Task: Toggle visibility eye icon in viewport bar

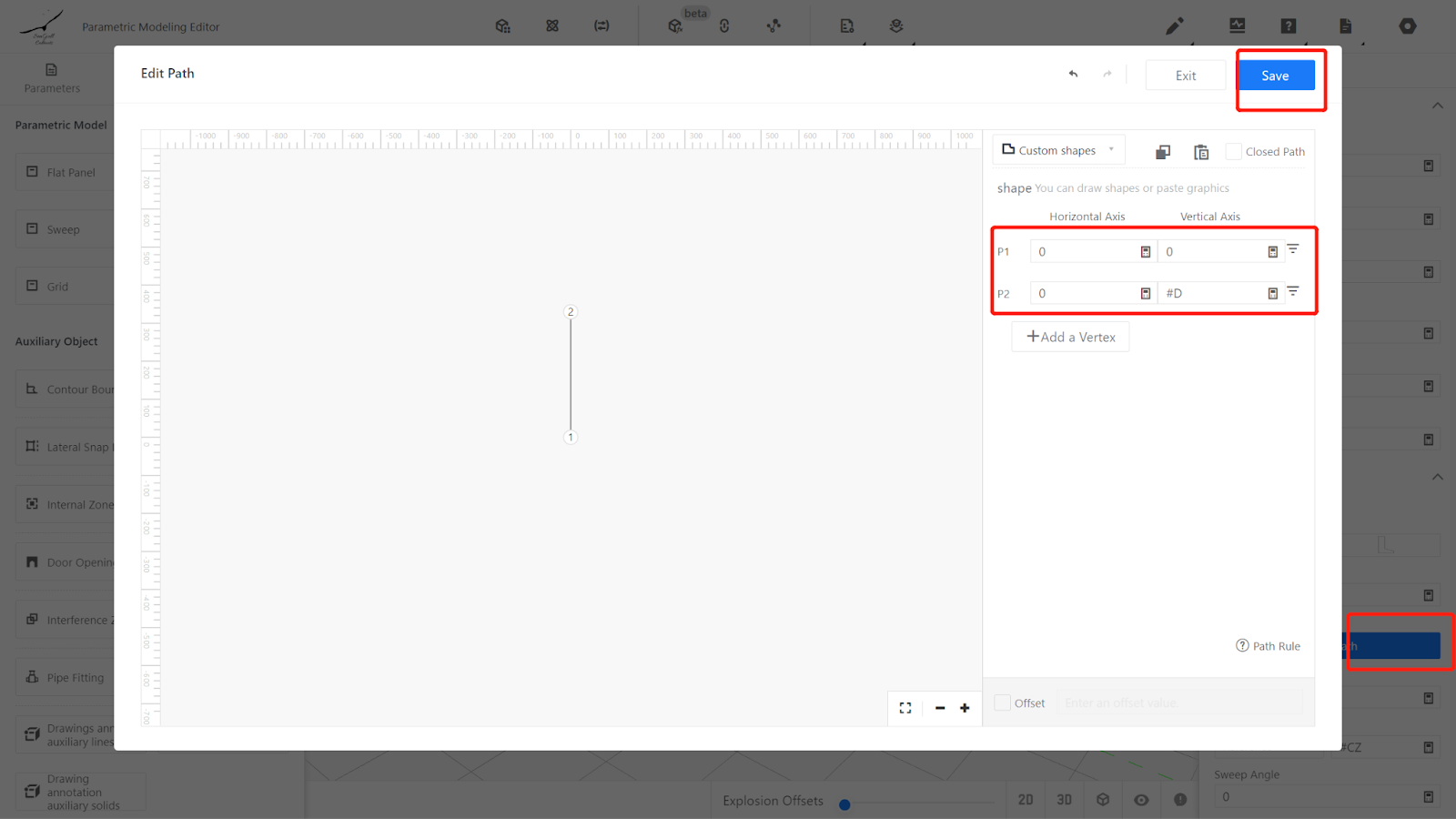Action: [x=1141, y=800]
